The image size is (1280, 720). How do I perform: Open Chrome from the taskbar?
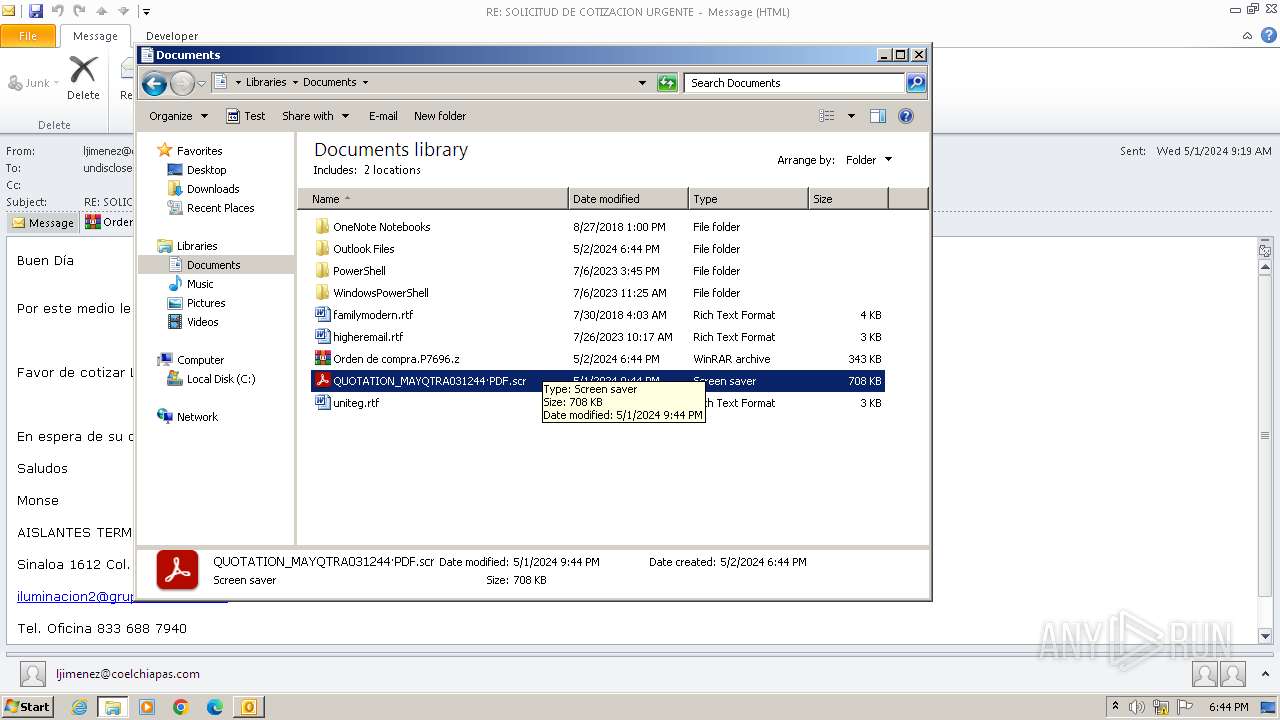181,707
